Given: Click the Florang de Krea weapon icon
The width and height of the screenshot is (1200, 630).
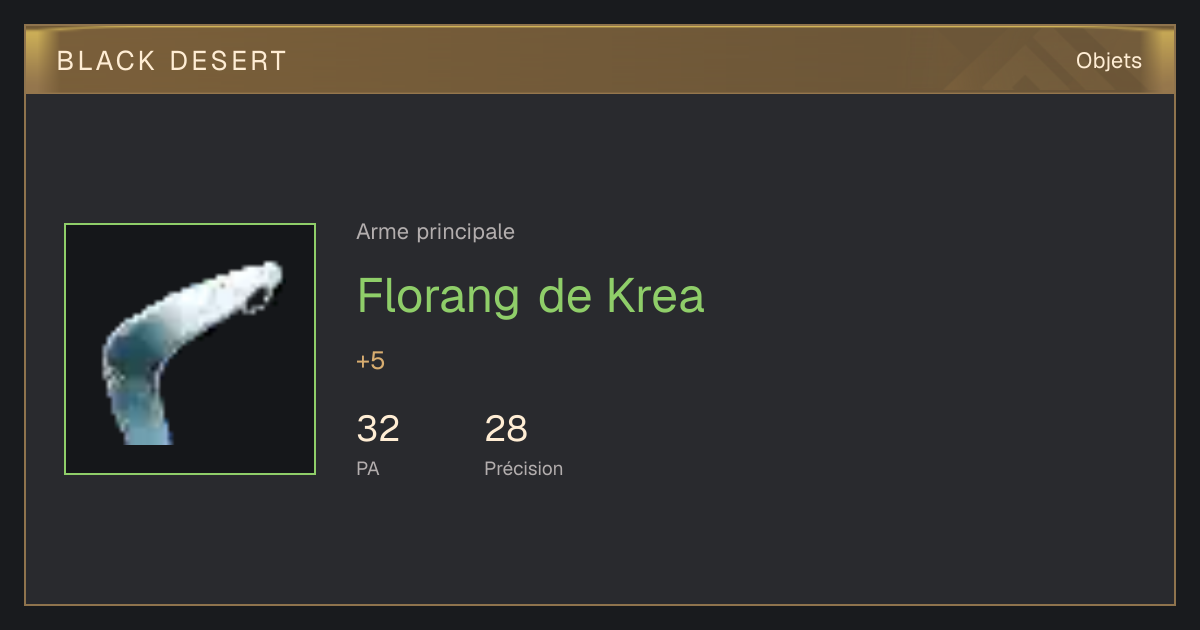Looking at the screenshot, I should click(x=190, y=349).
